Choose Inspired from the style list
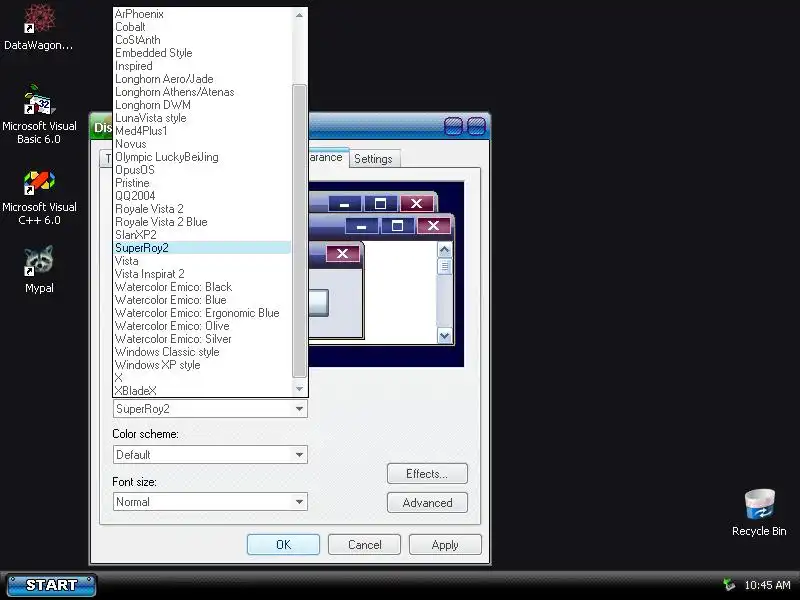The image size is (800, 600). (202, 66)
